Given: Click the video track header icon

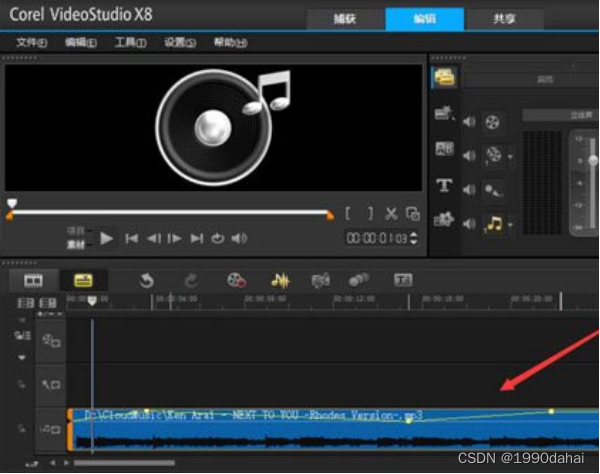Looking at the screenshot, I should point(51,340).
